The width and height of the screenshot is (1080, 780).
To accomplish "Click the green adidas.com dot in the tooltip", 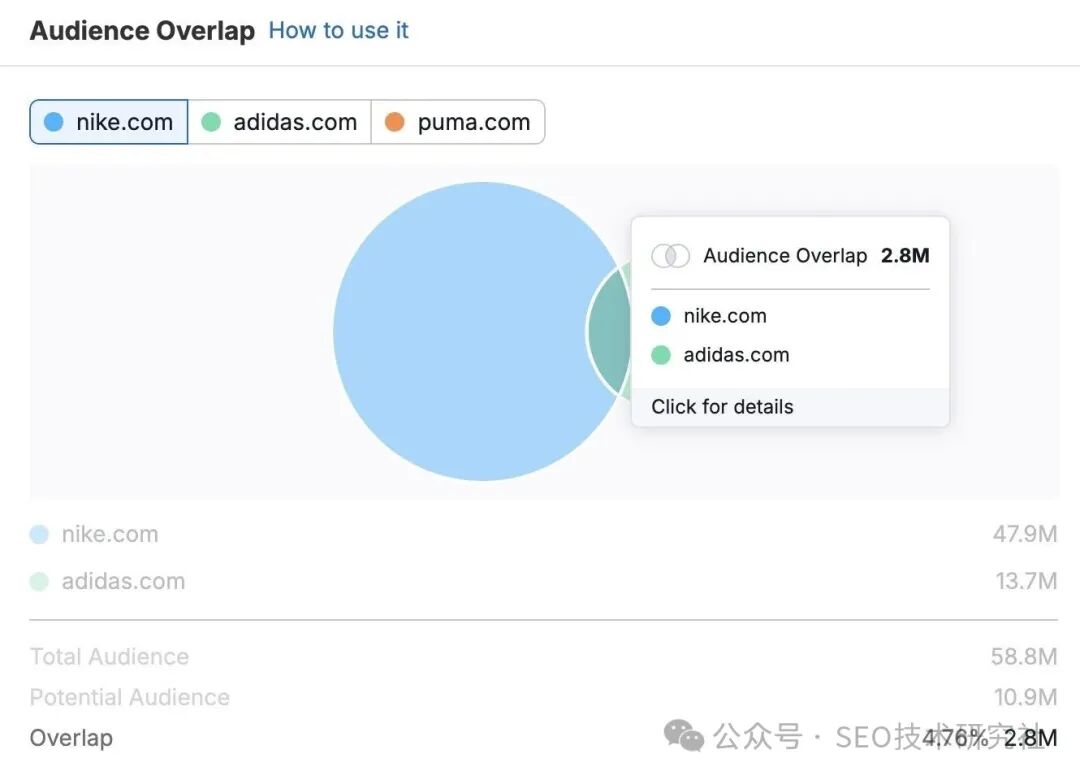I will tap(661, 355).
